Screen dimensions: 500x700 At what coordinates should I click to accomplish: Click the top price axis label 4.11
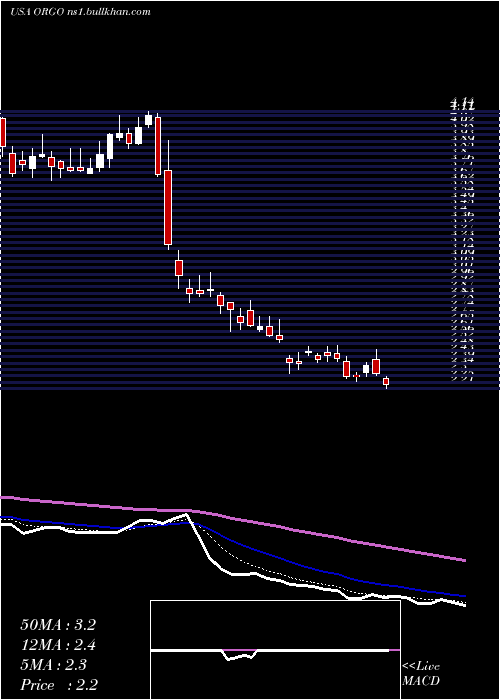pos(462,105)
